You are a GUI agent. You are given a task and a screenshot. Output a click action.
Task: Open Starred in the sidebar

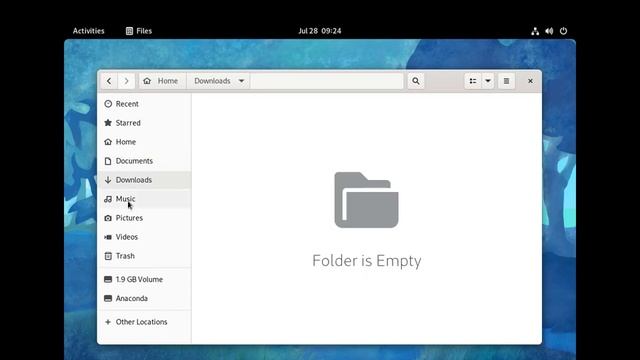(x=128, y=123)
